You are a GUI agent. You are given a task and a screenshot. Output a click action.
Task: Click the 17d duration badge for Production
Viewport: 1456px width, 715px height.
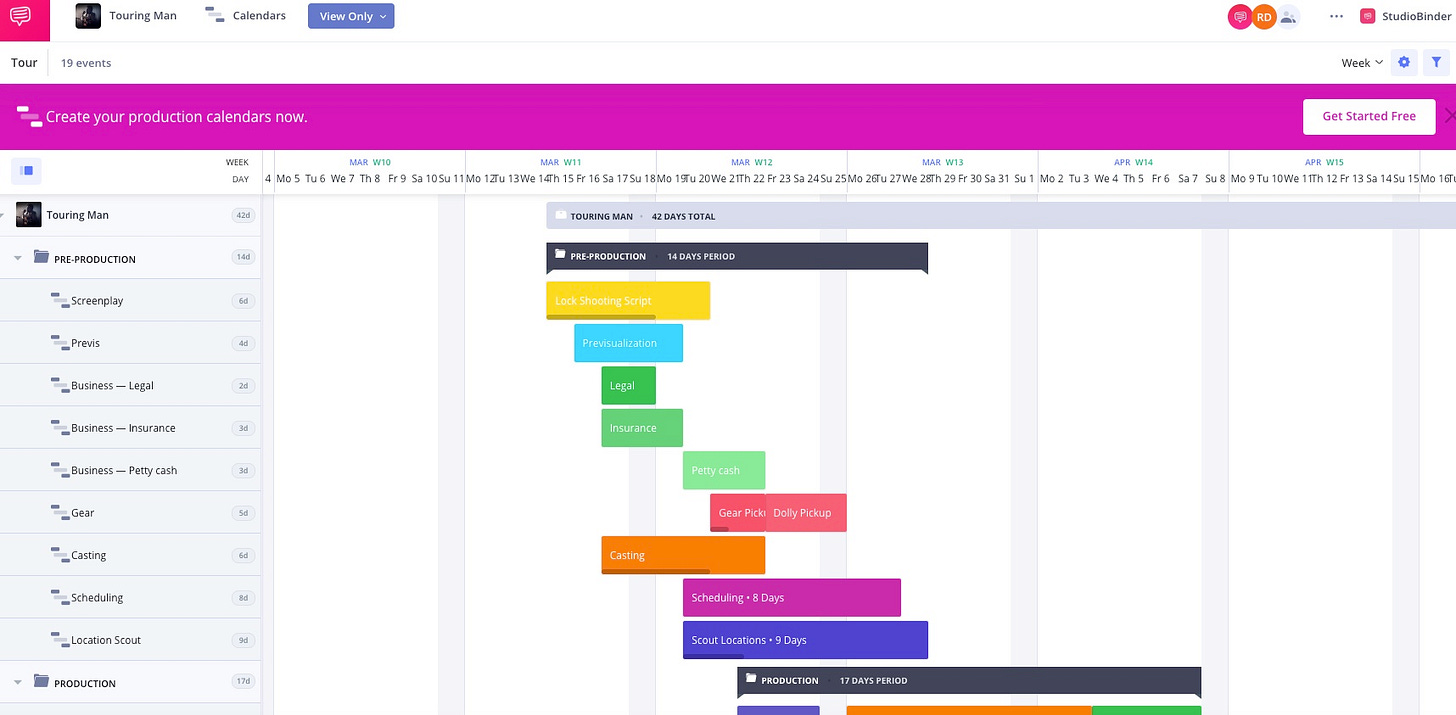tap(243, 681)
